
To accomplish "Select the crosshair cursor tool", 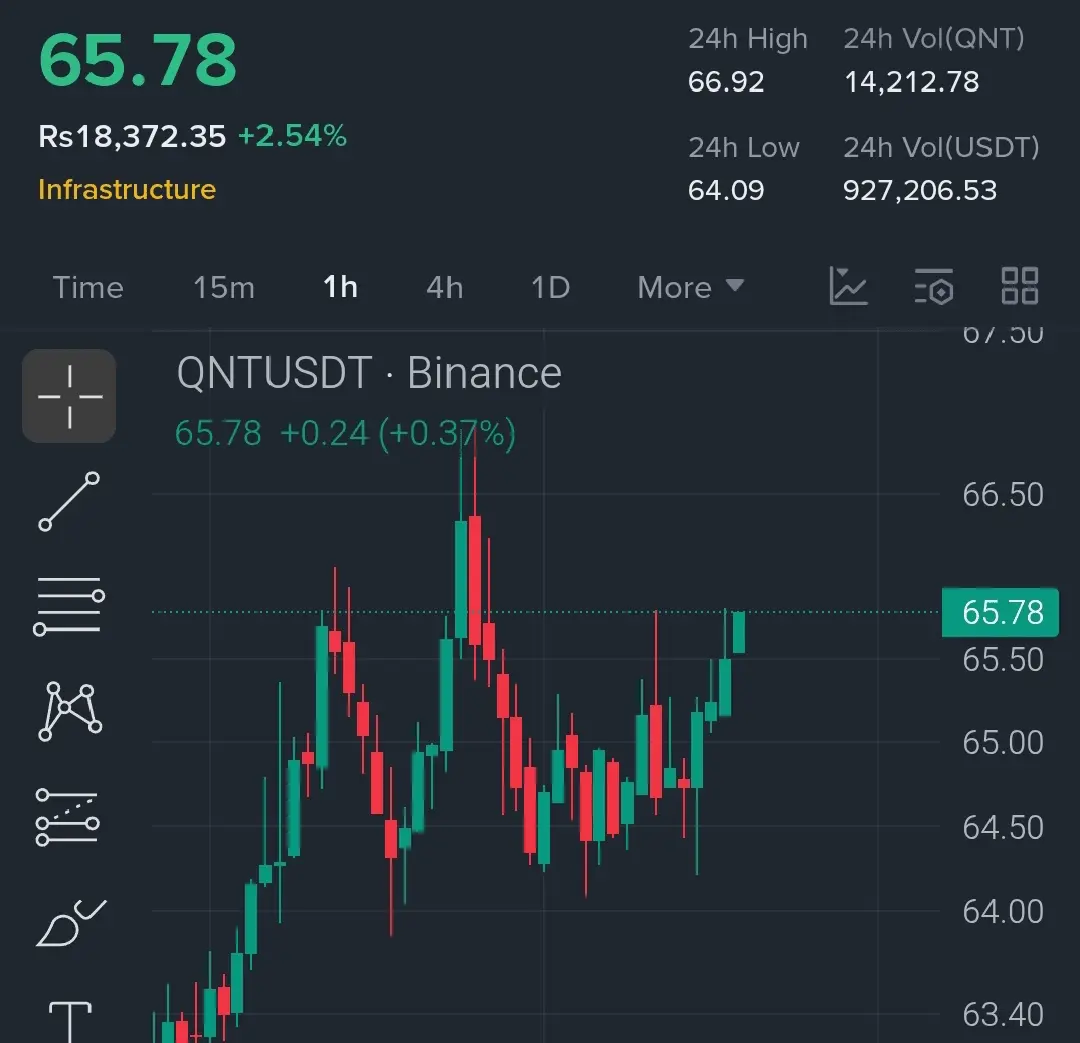I will [69, 396].
